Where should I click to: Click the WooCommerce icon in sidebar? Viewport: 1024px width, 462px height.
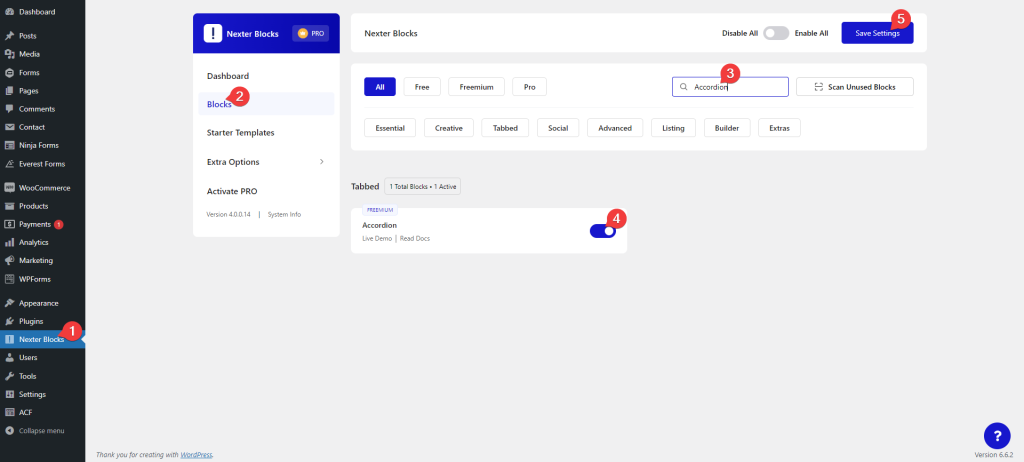coord(9,187)
